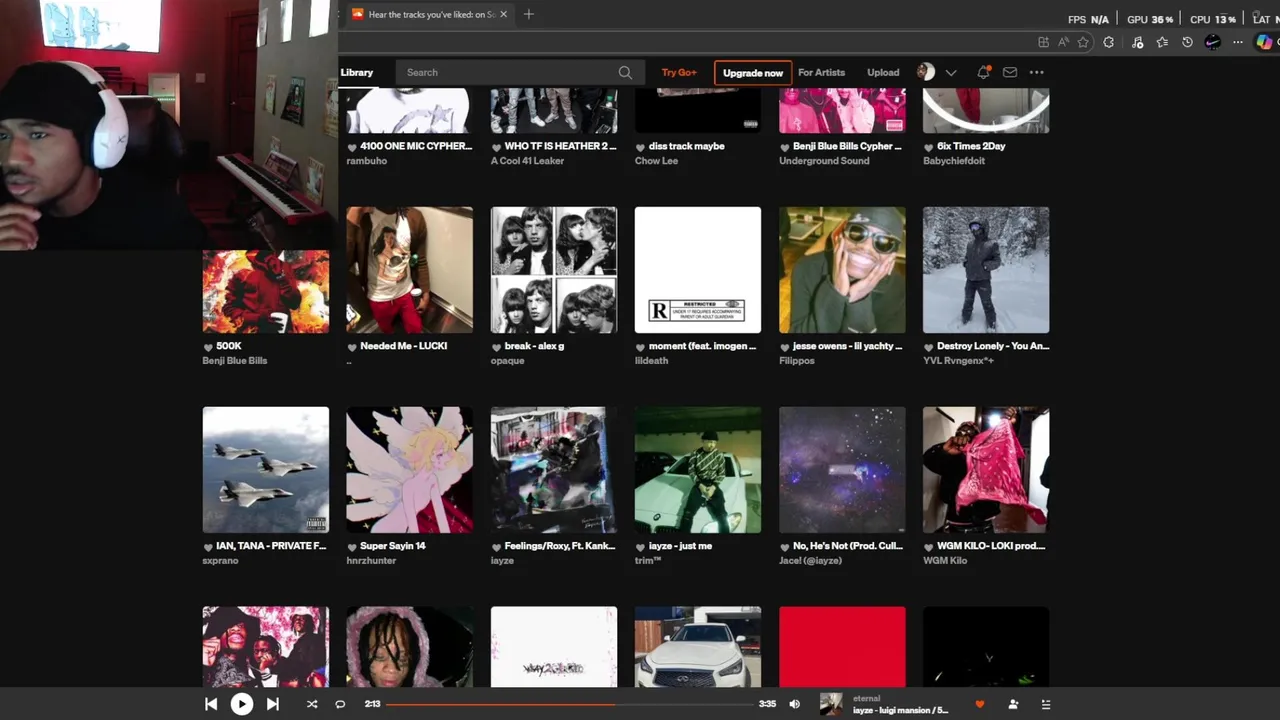Open the next-up queue list icon
Viewport: 1280px width, 720px height.
1046,704
